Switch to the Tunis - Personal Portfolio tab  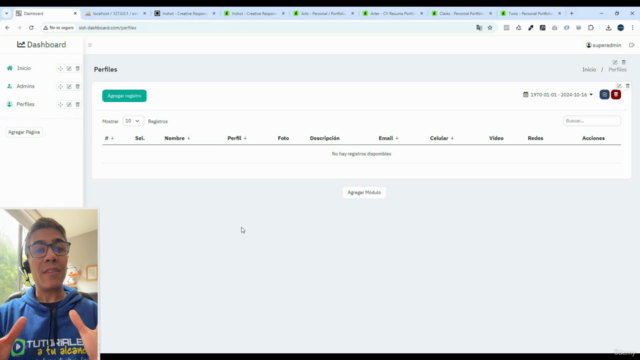click(x=530, y=13)
